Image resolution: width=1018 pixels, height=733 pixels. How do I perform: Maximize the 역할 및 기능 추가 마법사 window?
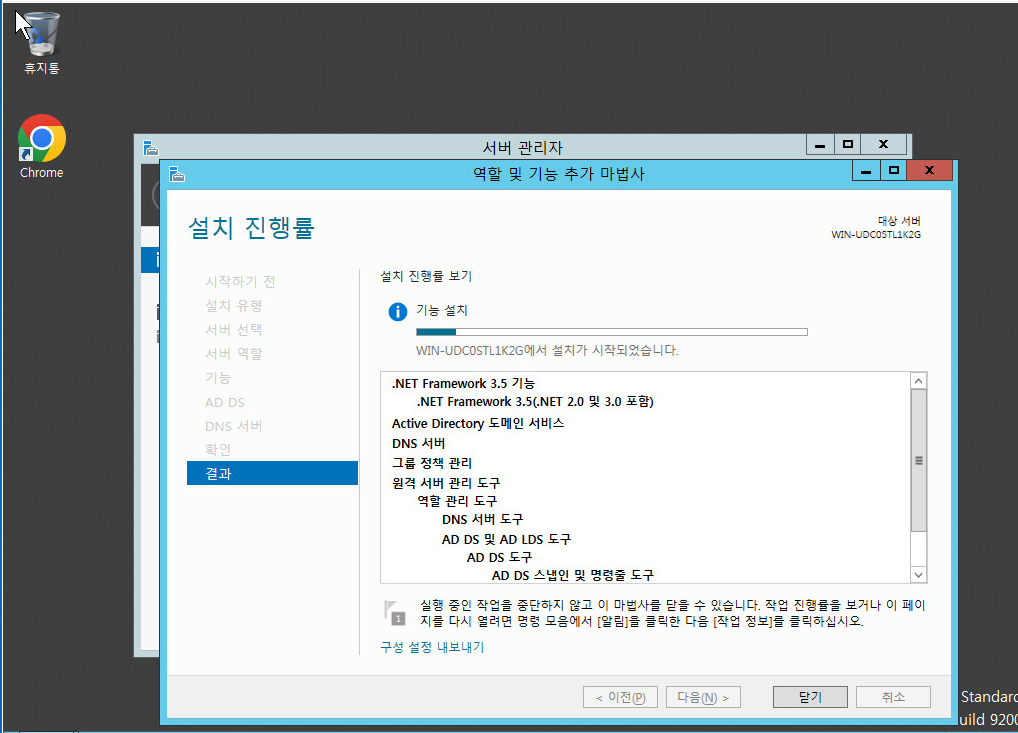point(894,171)
